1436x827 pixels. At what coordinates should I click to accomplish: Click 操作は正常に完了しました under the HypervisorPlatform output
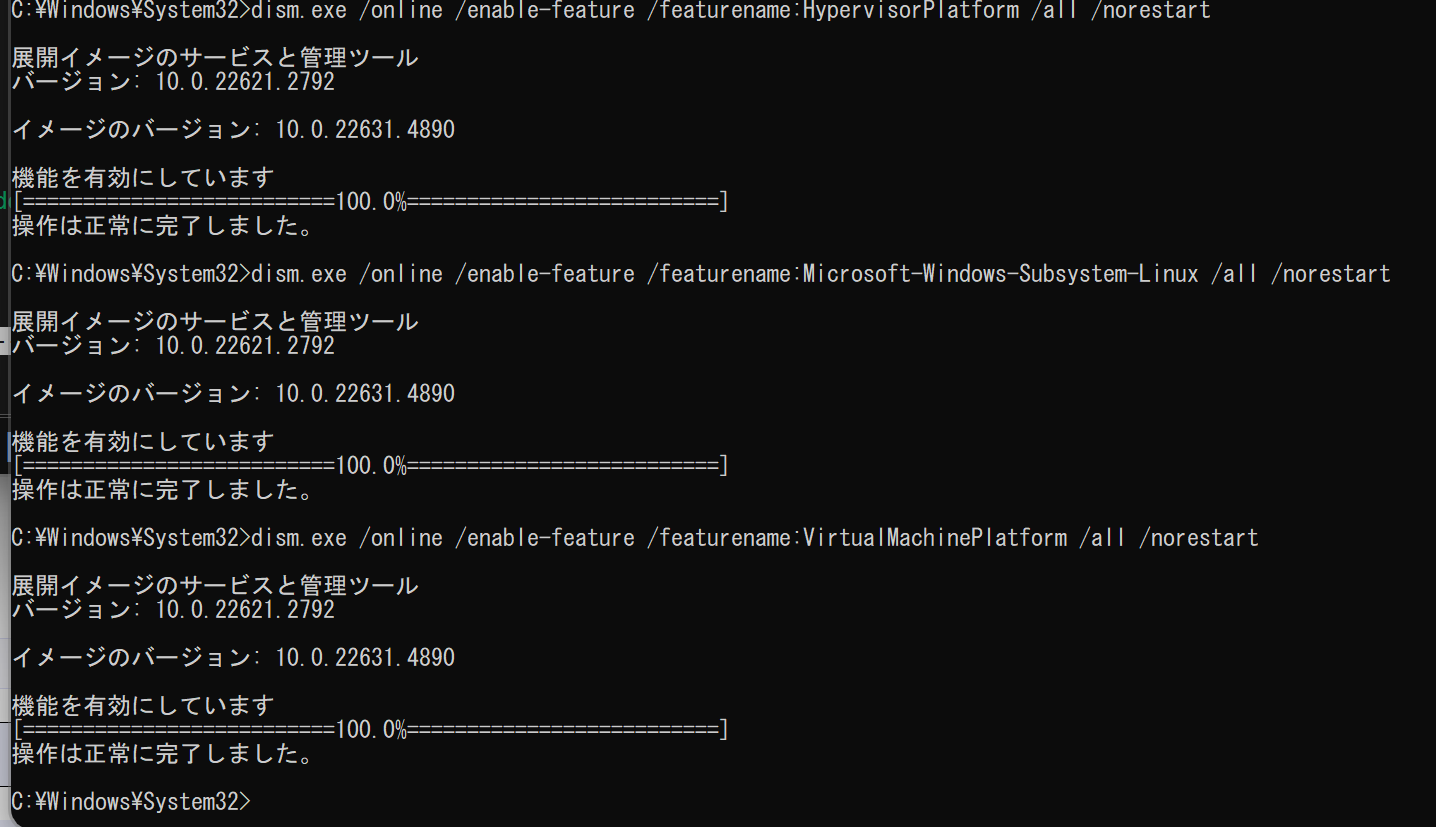pos(164,226)
